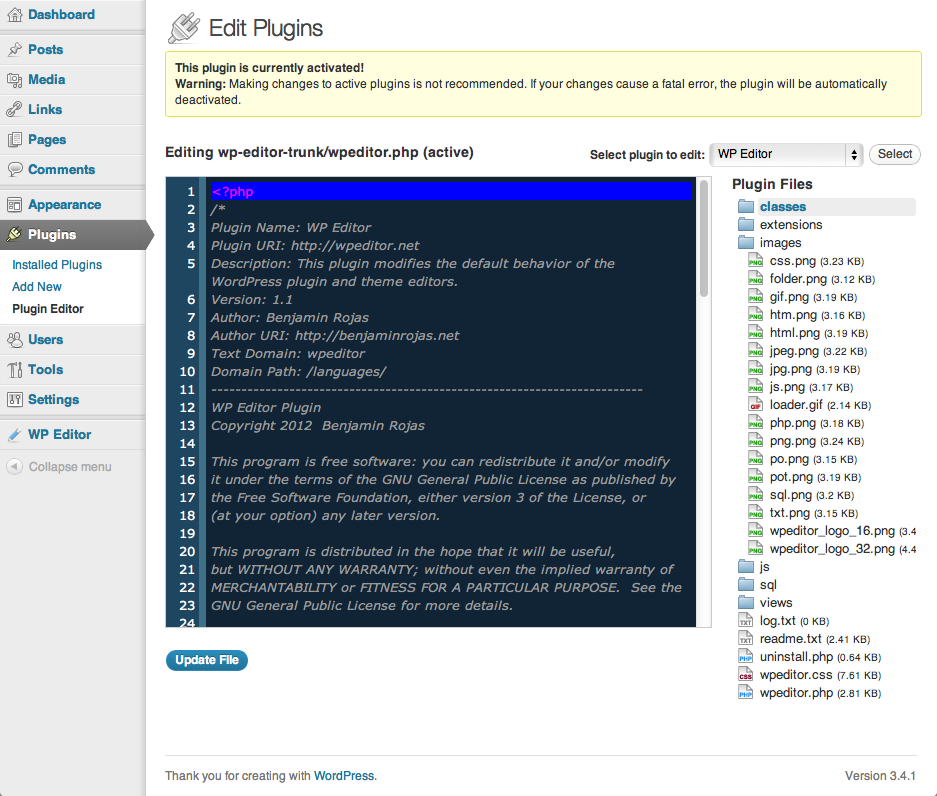Select Add New under Plugins

point(36,286)
